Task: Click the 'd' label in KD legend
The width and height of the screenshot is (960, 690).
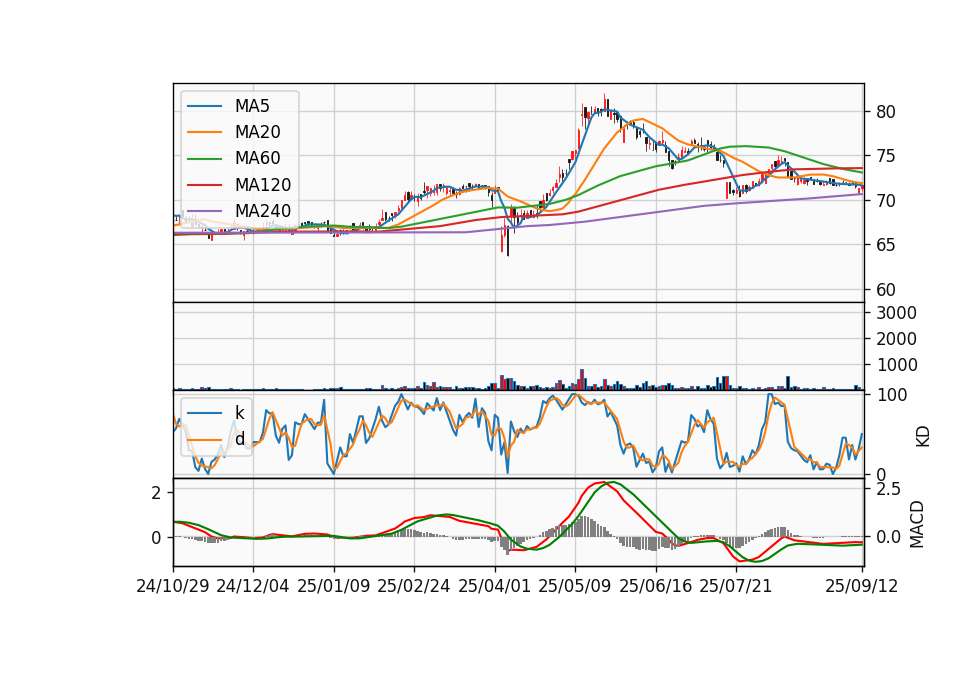Action: pyautogui.click(x=239, y=439)
